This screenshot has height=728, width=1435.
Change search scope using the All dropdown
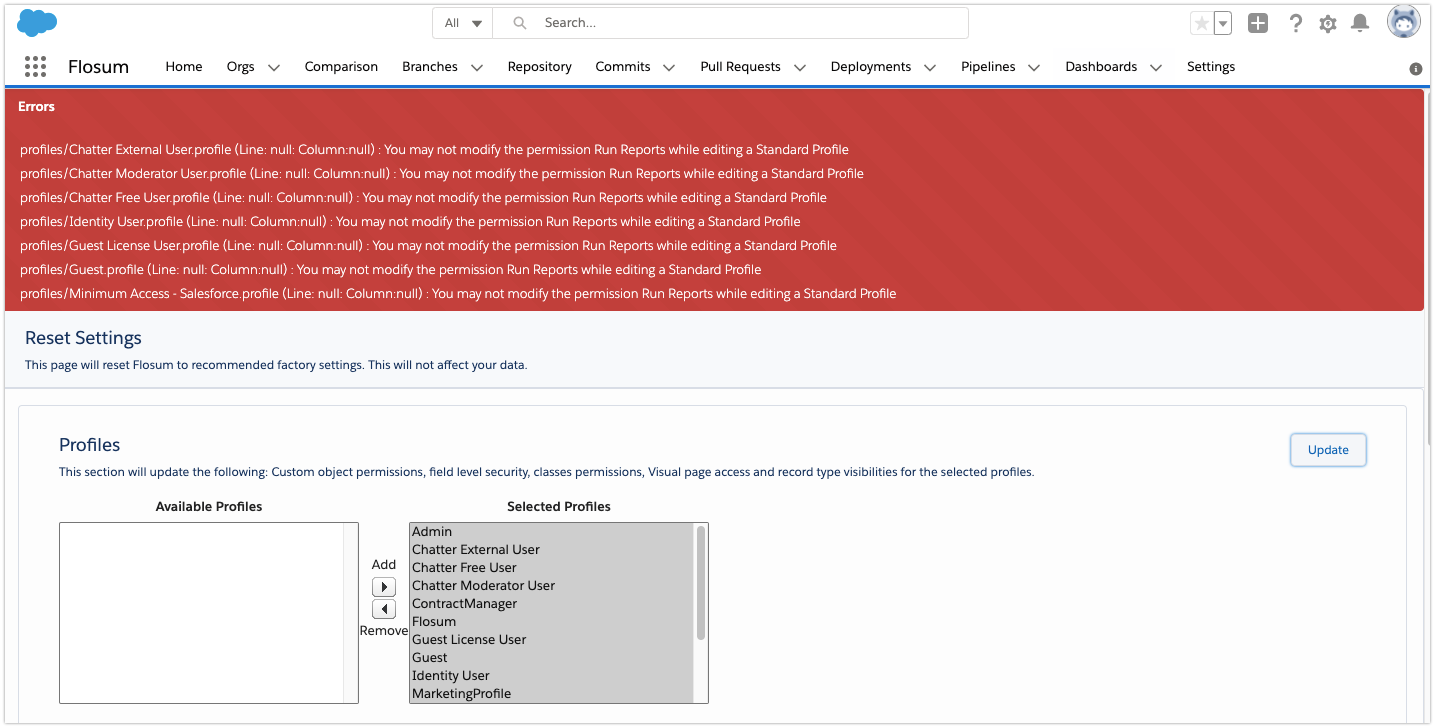(462, 22)
